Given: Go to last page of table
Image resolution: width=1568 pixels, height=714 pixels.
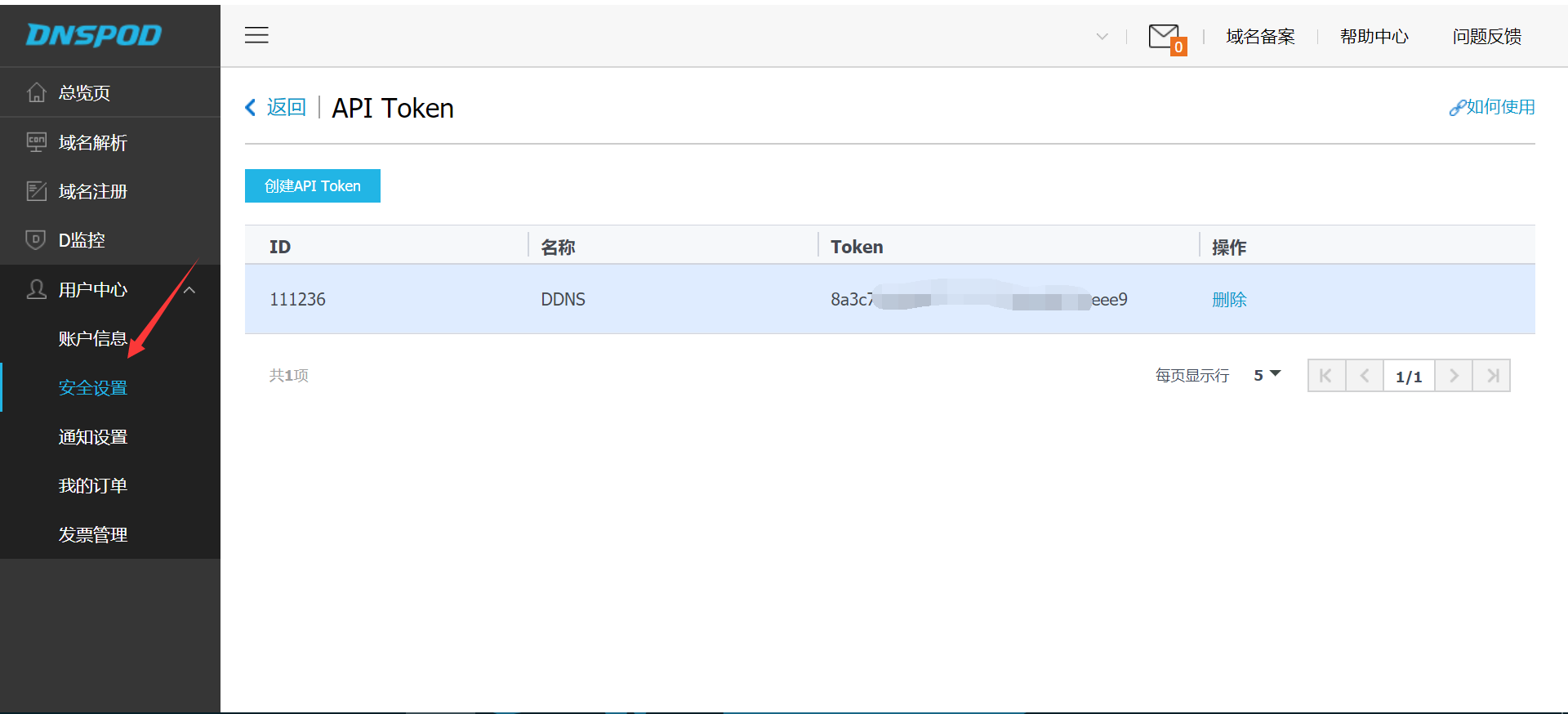Looking at the screenshot, I should (1492, 376).
